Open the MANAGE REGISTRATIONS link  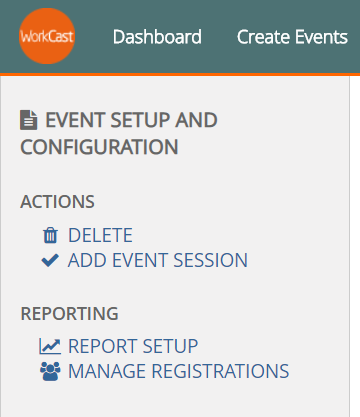click(178, 371)
